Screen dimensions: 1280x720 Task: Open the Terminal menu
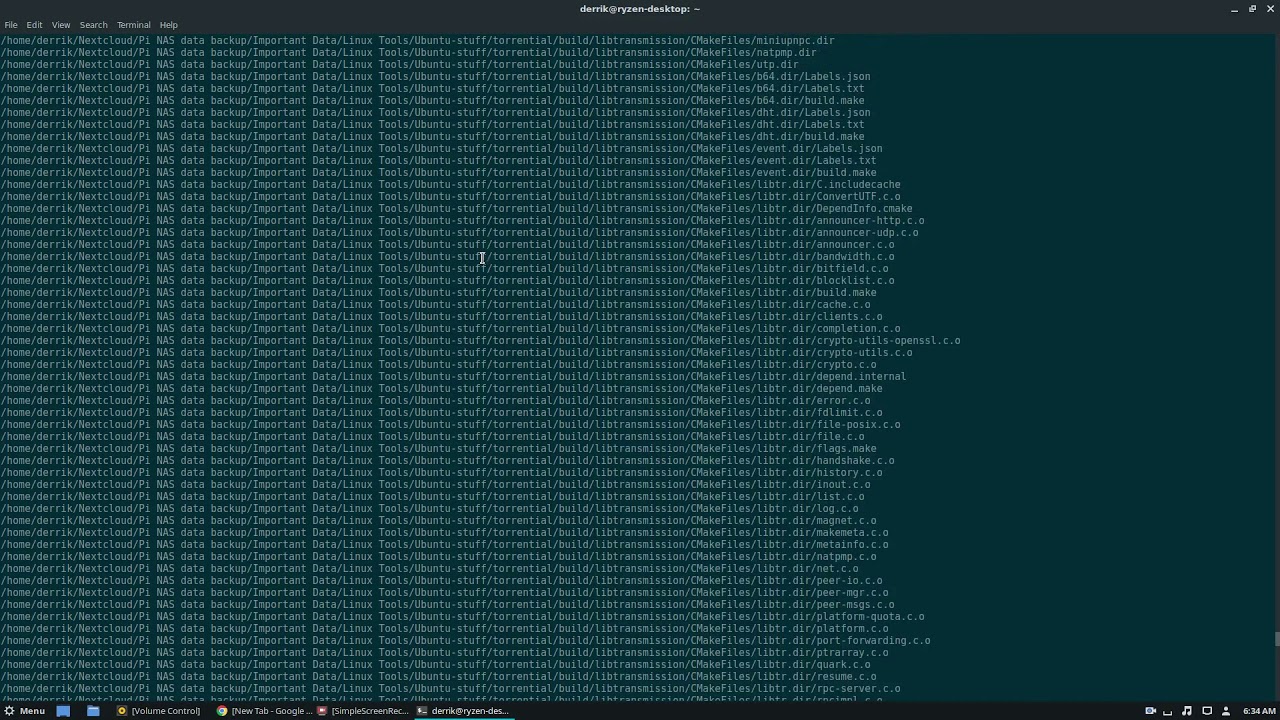[133, 25]
